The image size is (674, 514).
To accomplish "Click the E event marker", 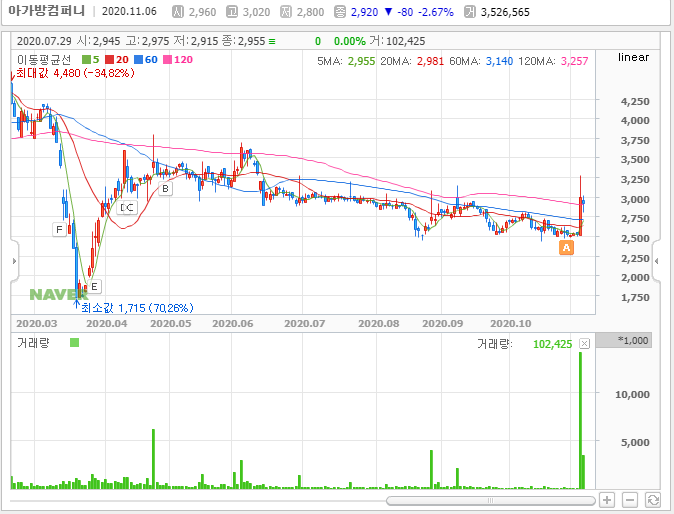I will point(94,287).
